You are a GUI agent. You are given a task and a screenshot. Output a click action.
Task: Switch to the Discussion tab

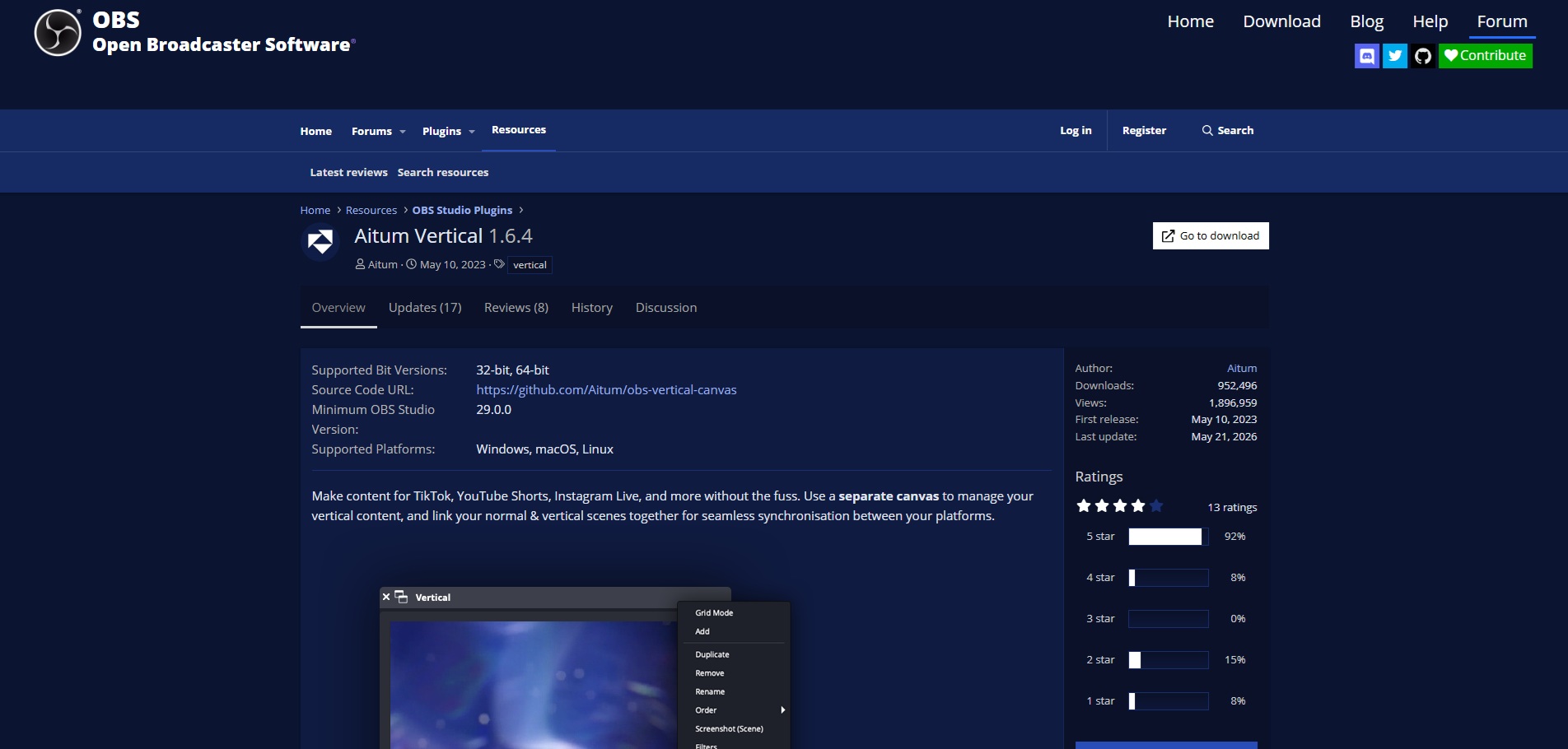pyautogui.click(x=666, y=307)
